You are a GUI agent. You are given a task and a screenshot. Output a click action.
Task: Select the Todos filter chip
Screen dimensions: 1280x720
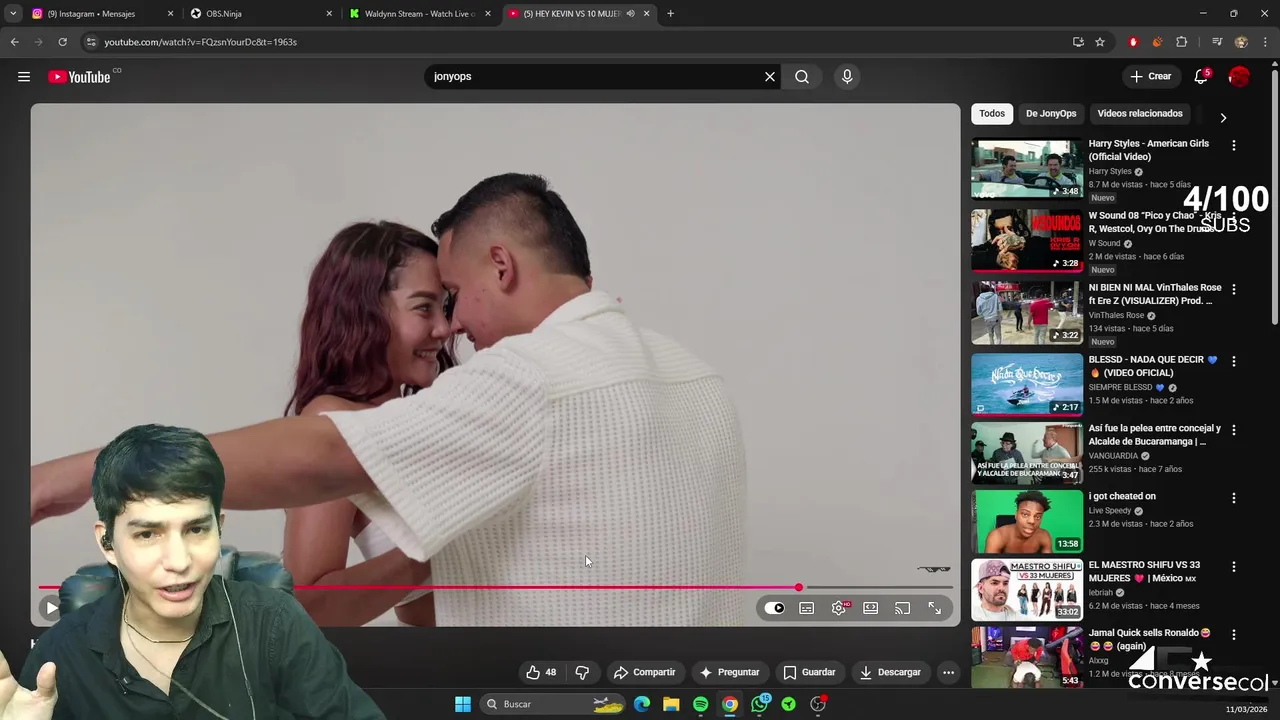click(992, 114)
